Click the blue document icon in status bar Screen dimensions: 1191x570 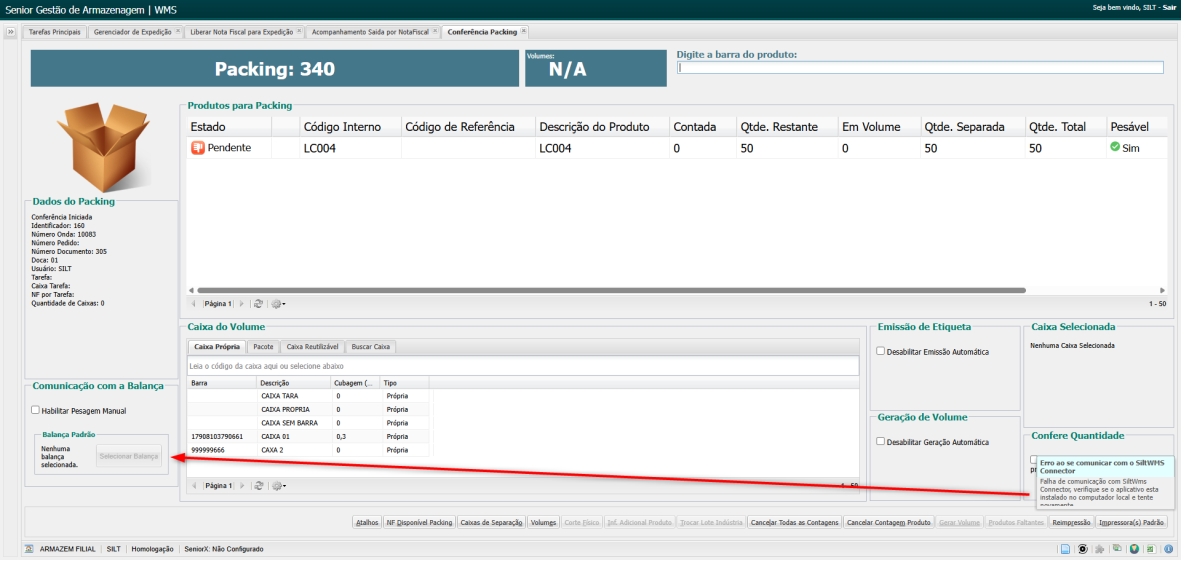[1066, 549]
